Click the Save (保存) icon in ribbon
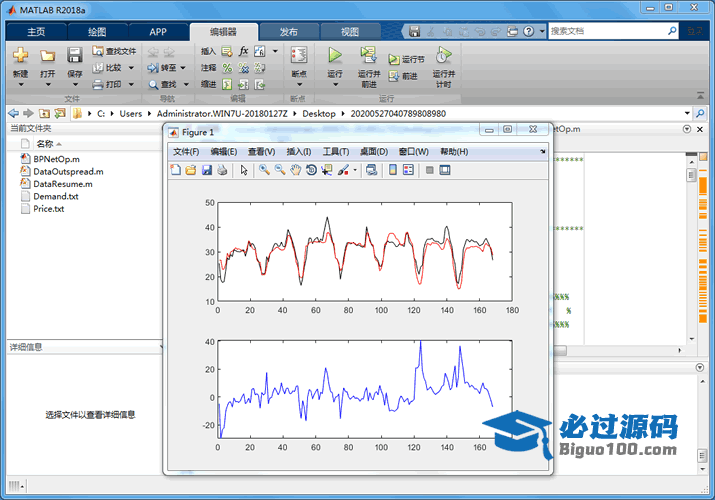Image resolution: width=715 pixels, height=500 pixels. tap(75, 55)
